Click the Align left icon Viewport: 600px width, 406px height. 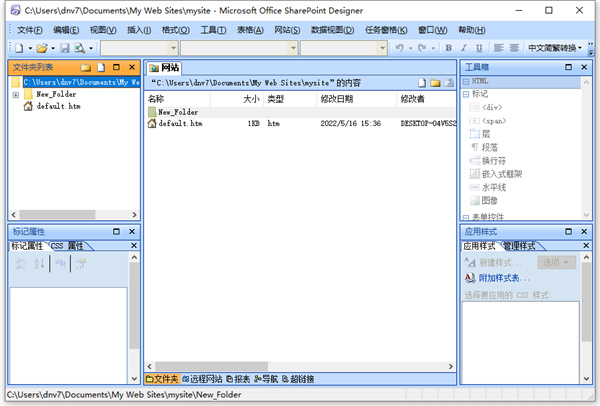pos(498,48)
